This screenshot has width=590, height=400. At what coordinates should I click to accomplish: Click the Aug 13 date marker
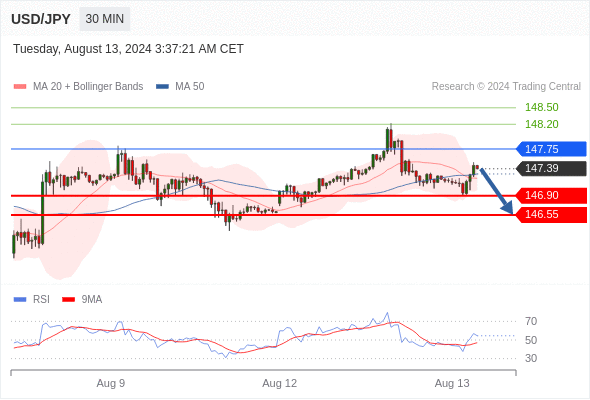452,383
